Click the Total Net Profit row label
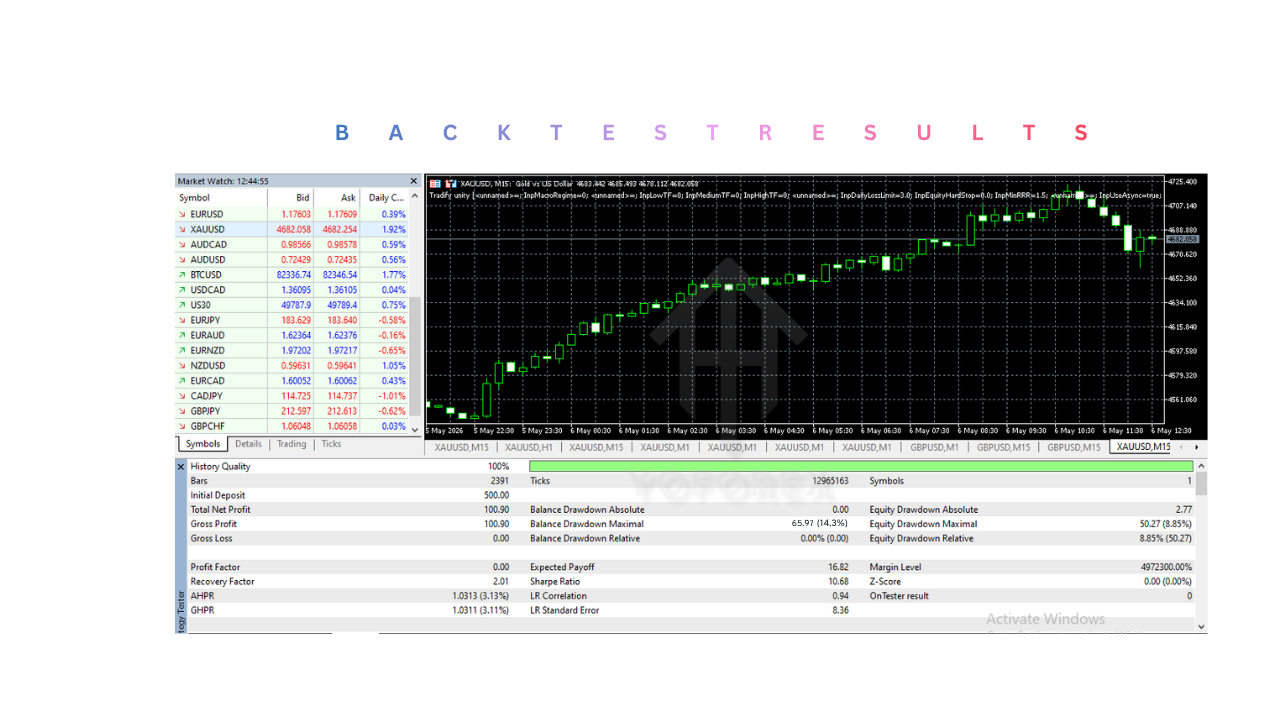The image size is (1280, 720). [220, 510]
